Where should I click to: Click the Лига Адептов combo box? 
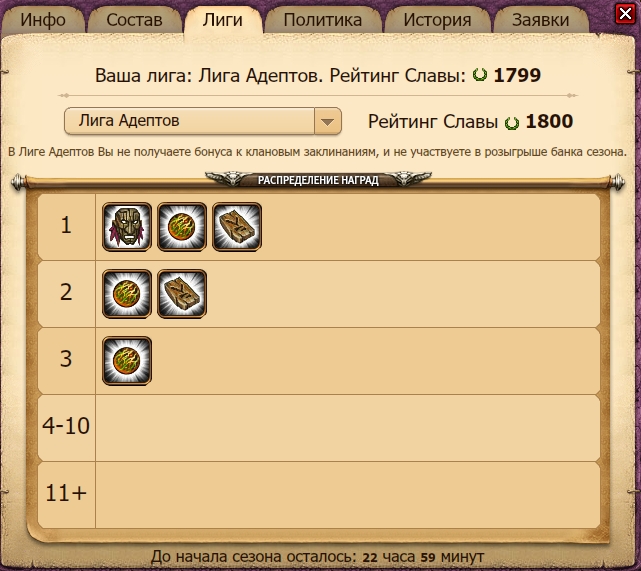point(203,121)
